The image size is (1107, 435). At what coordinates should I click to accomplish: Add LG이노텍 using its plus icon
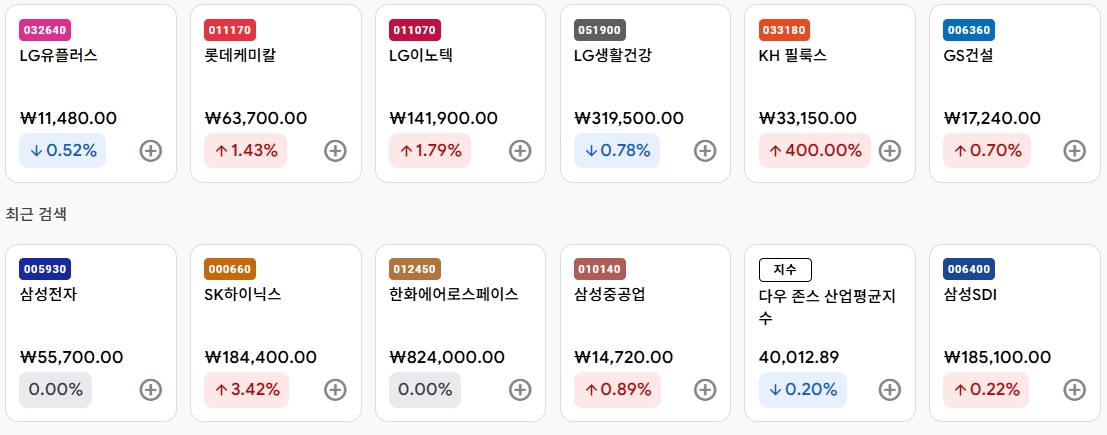click(x=520, y=150)
